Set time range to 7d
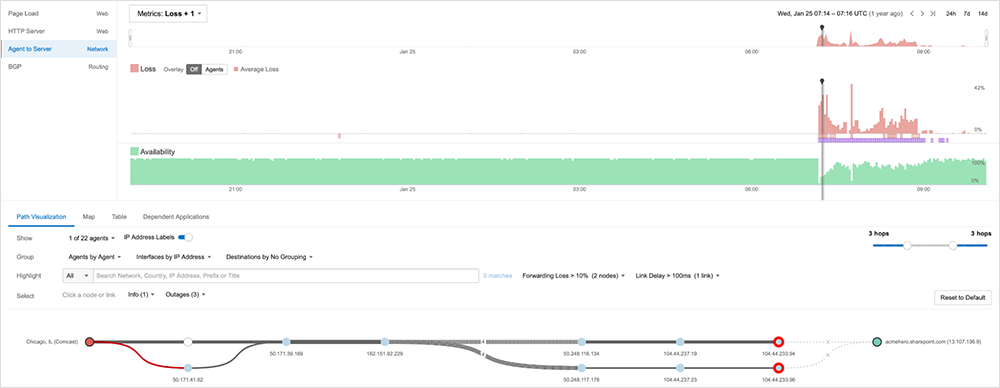The width and height of the screenshot is (1000, 388). tap(967, 13)
